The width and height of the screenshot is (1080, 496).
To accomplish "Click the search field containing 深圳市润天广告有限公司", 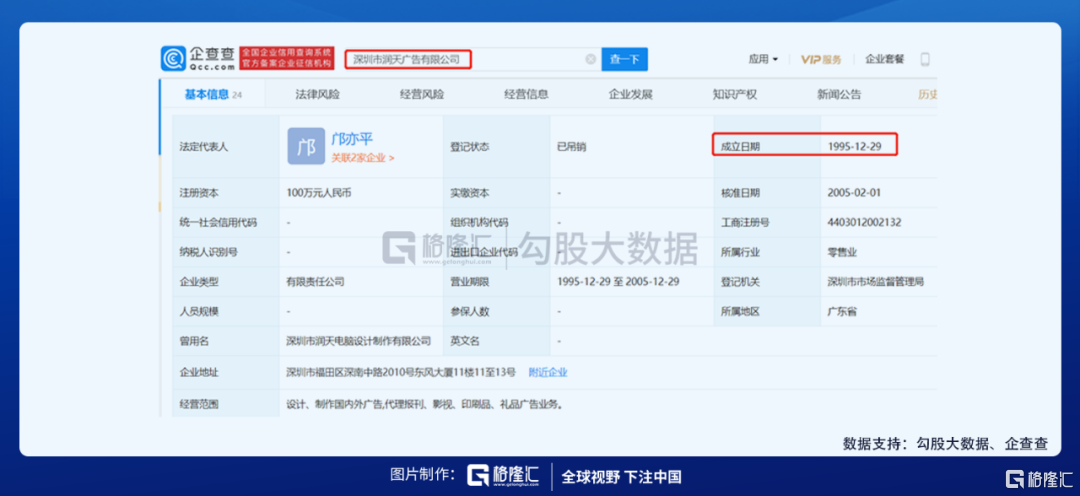I will pyautogui.click(x=472, y=59).
